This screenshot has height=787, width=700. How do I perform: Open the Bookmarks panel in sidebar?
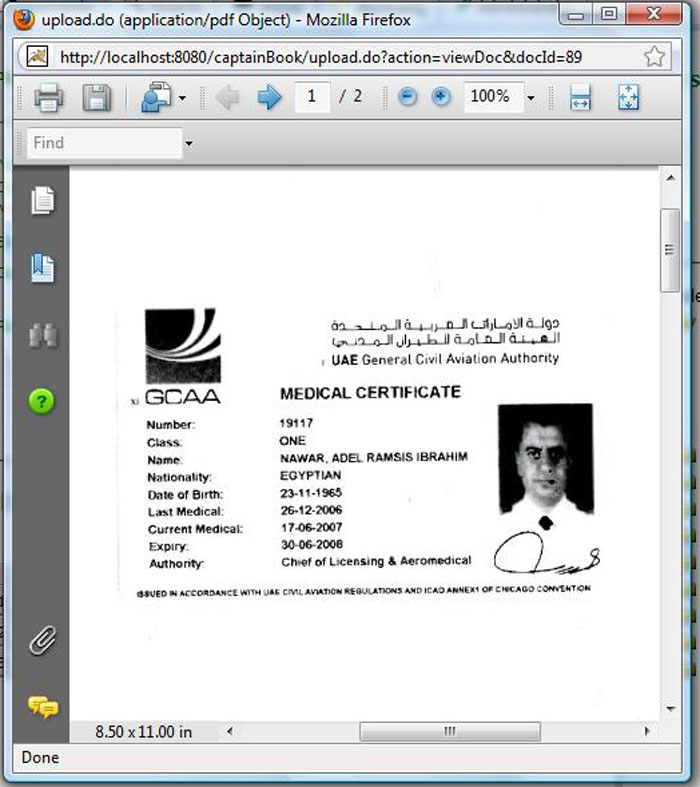tap(42, 268)
